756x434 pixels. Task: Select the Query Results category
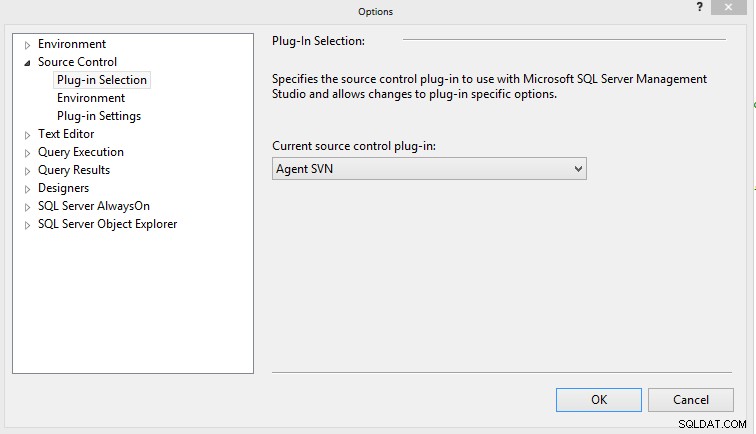pos(74,170)
